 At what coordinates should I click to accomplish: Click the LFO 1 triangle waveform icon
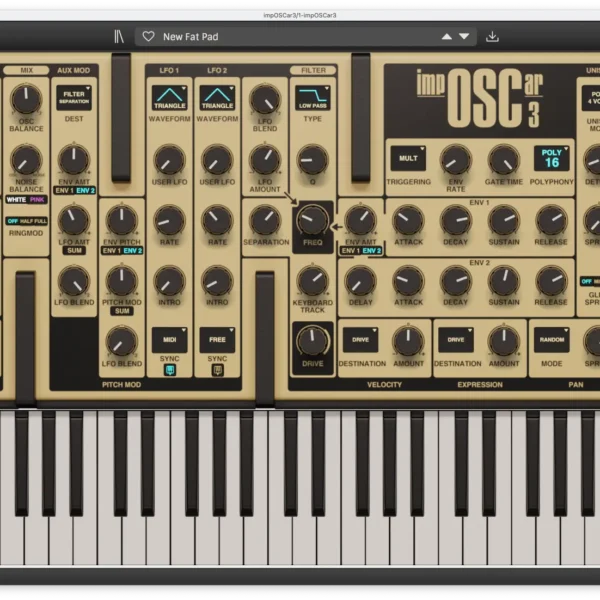[169, 97]
